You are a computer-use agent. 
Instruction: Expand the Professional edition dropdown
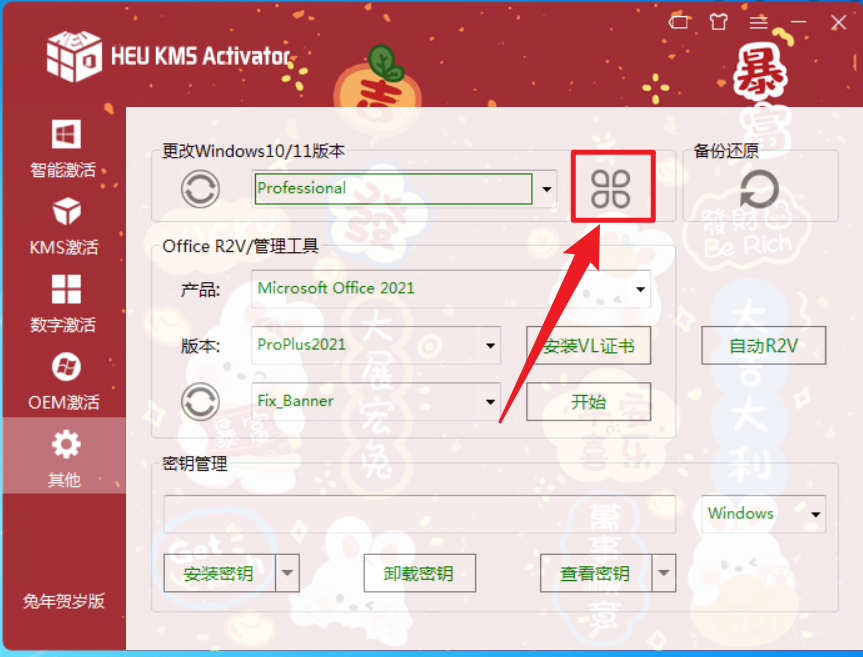click(547, 189)
